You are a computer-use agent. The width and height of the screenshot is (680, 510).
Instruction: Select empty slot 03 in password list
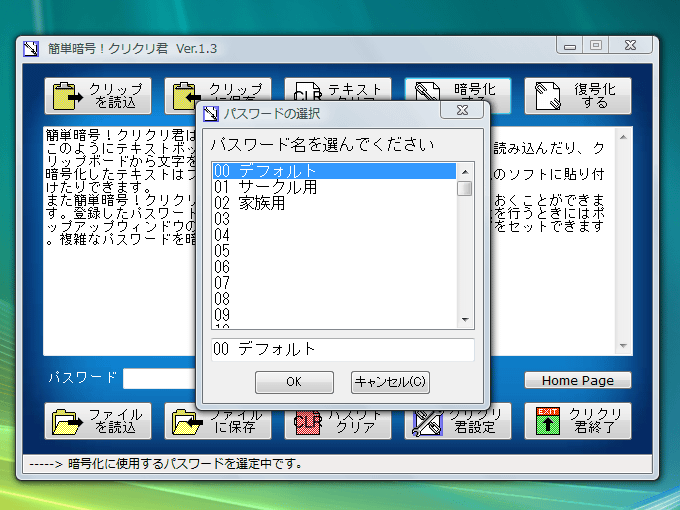(334, 219)
